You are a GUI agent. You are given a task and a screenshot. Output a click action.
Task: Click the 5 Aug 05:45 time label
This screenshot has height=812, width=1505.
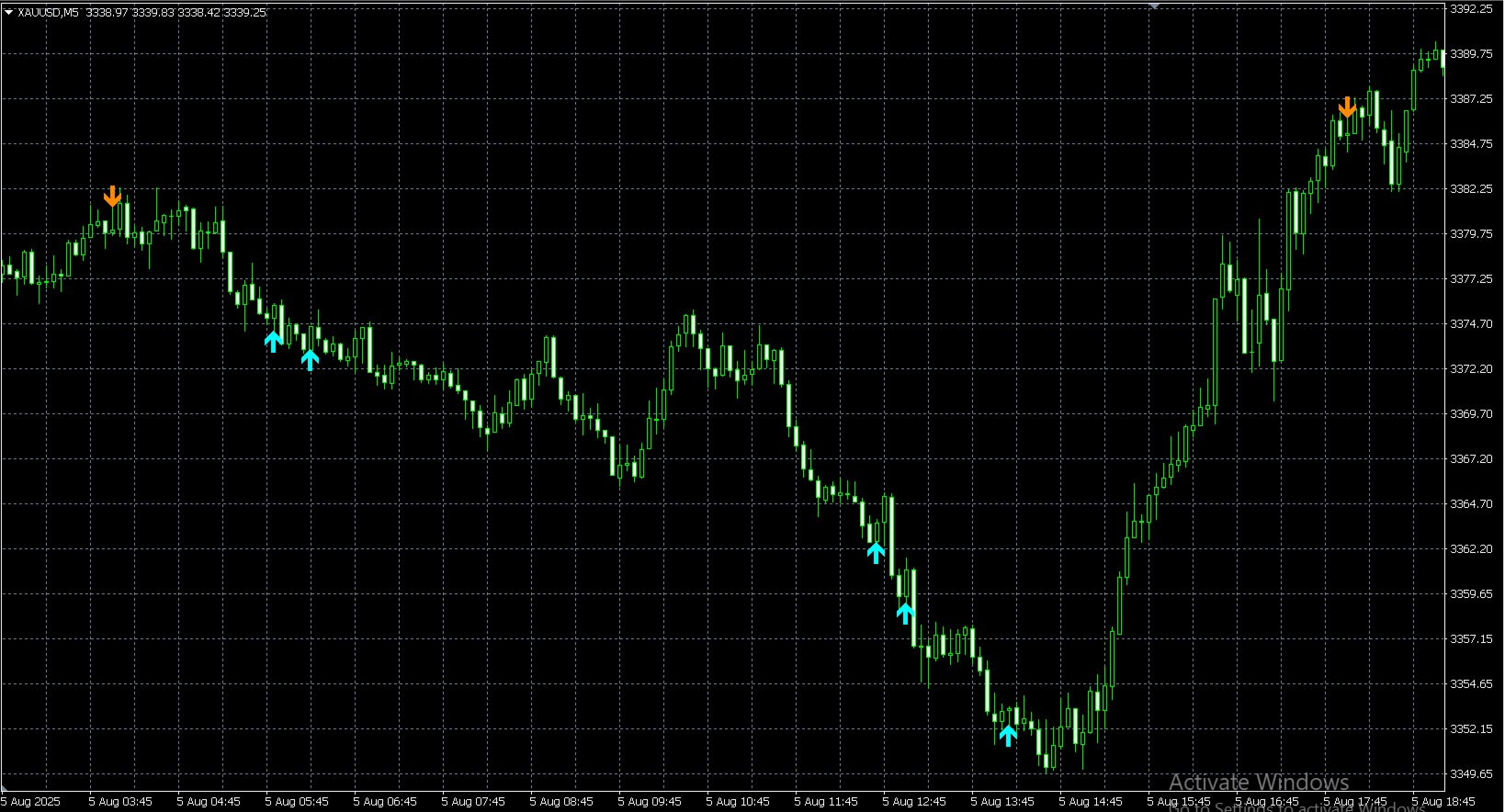click(x=297, y=802)
